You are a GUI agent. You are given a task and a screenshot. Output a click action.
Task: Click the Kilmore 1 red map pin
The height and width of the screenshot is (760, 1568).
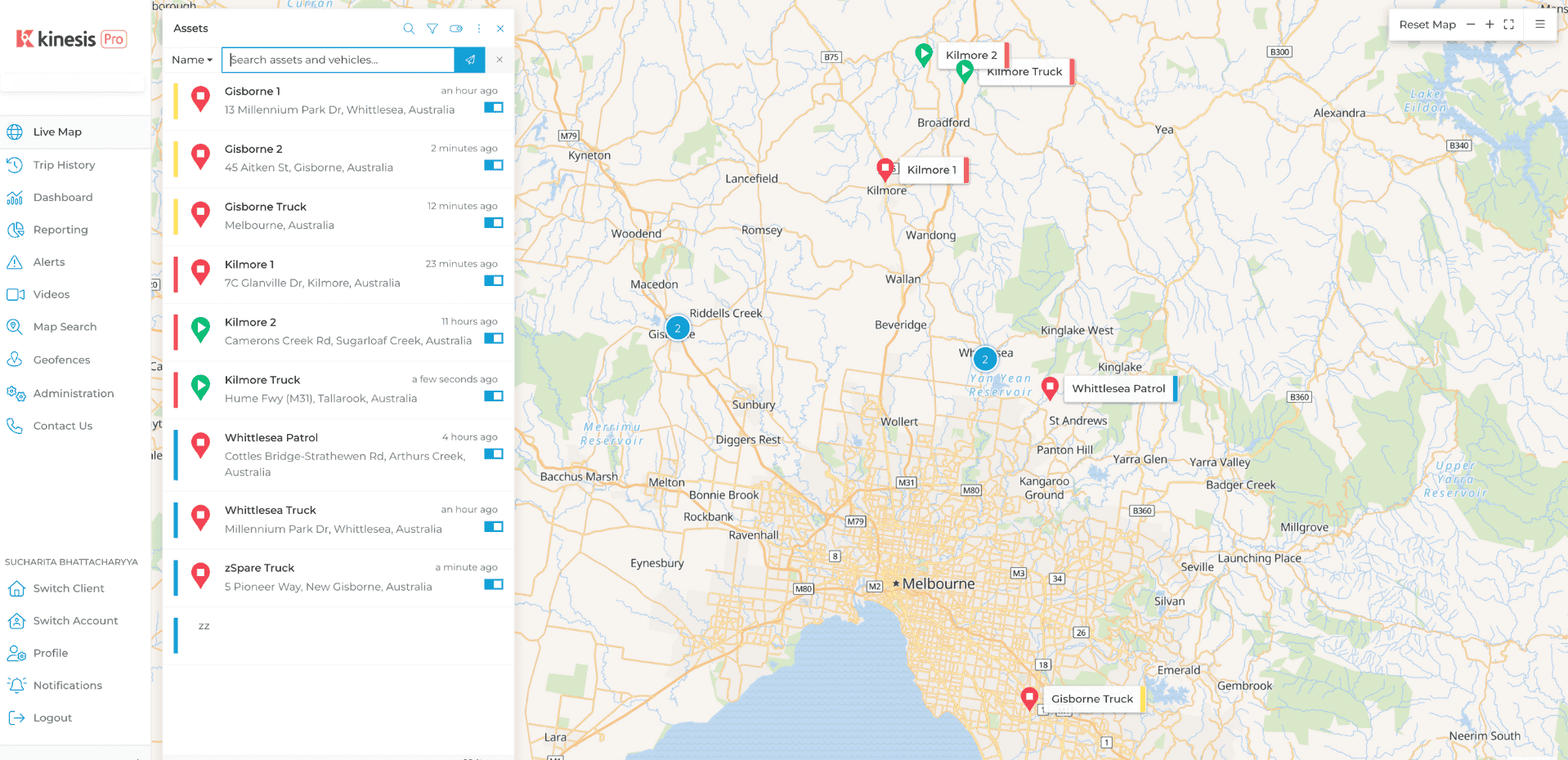[x=885, y=168]
